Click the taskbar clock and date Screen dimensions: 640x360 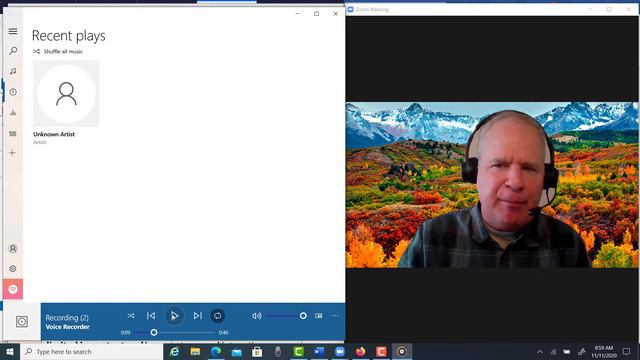tap(604, 351)
